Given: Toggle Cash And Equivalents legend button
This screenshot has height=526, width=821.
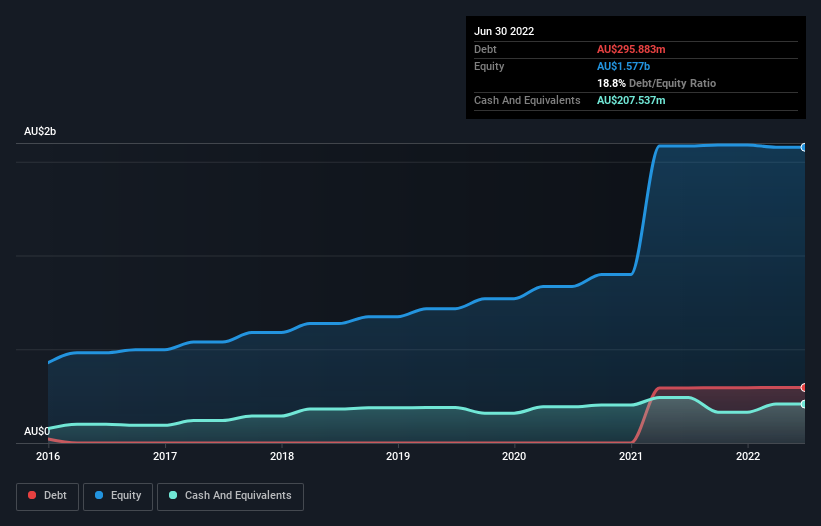Looking at the screenshot, I should [x=230, y=496].
